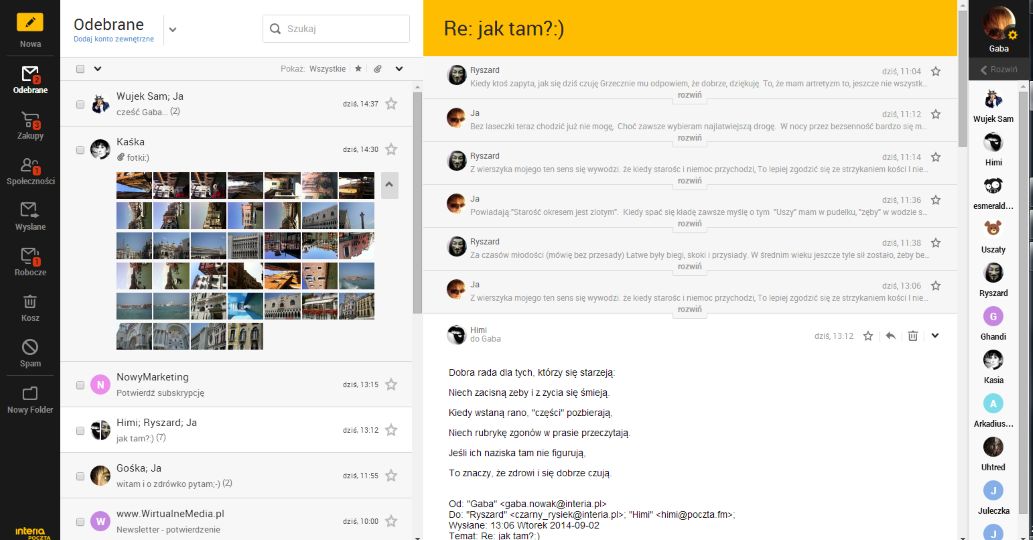1033x540 pixels.
Task: Star Himi's 13:12 message
Action: click(x=868, y=335)
